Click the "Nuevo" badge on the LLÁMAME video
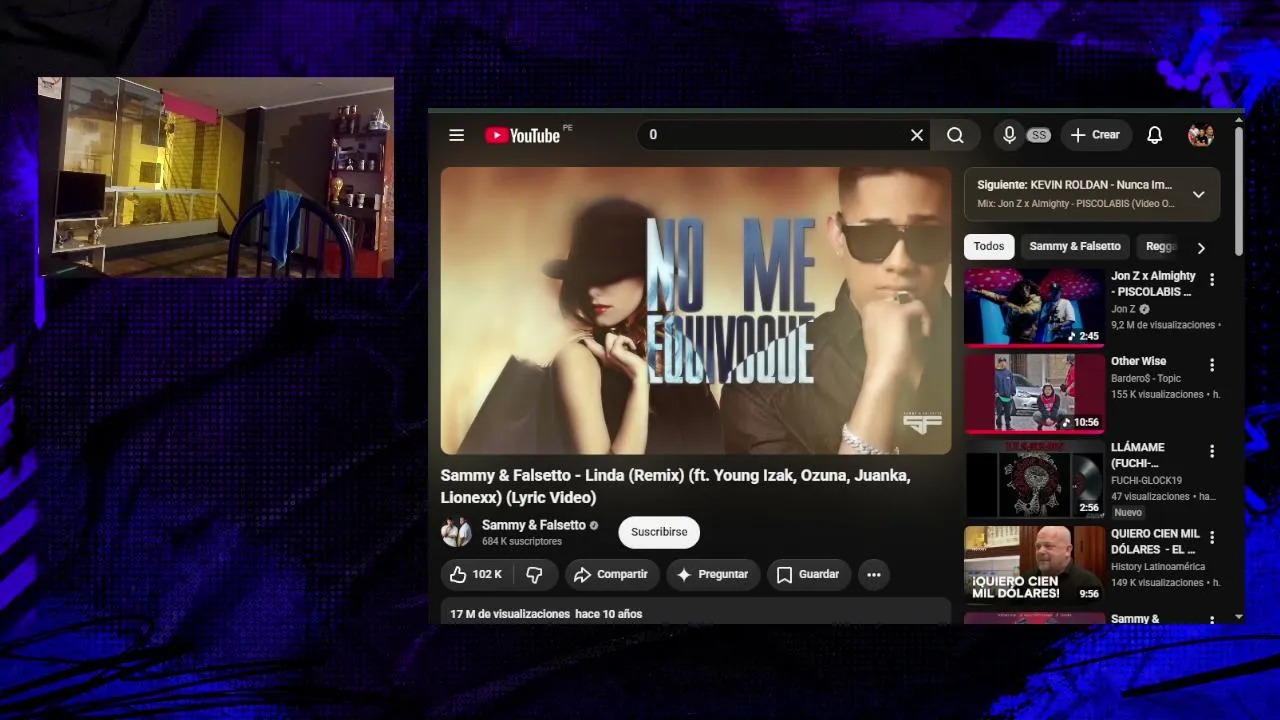The image size is (1280, 720). pos(1128,513)
